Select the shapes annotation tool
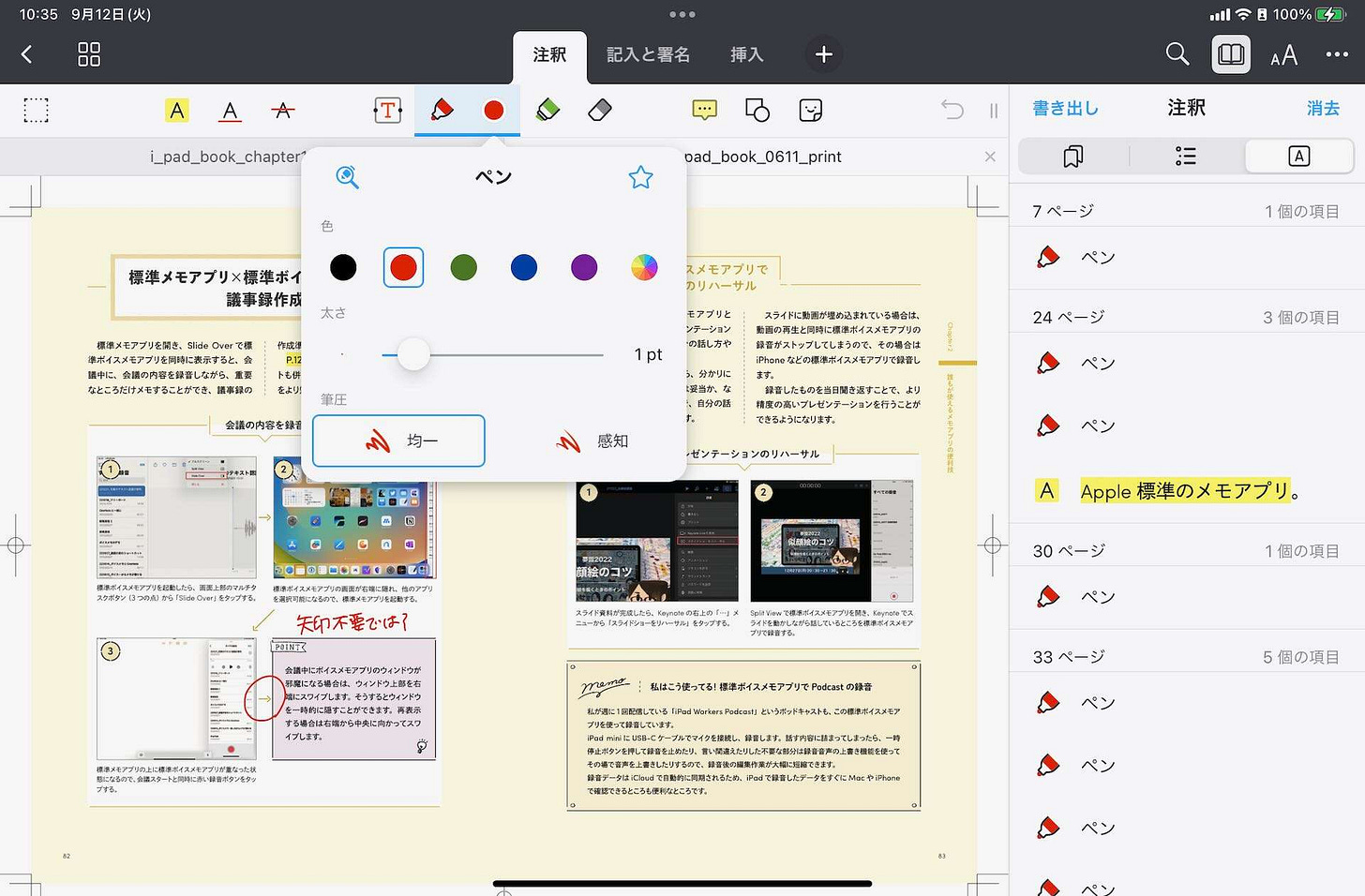Image resolution: width=1365 pixels, height=896 pixels. coord(757,110)
